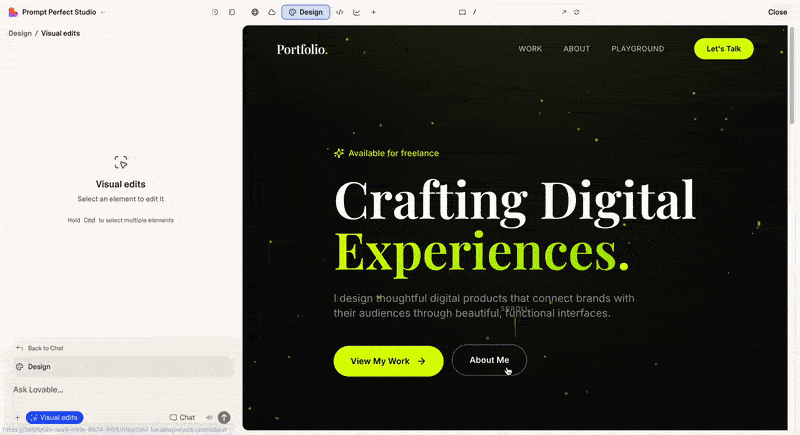Open preview in new tab arrow icon
This screenshot has width=800, height=435.
pyautogui.click(x=564, y=12)
